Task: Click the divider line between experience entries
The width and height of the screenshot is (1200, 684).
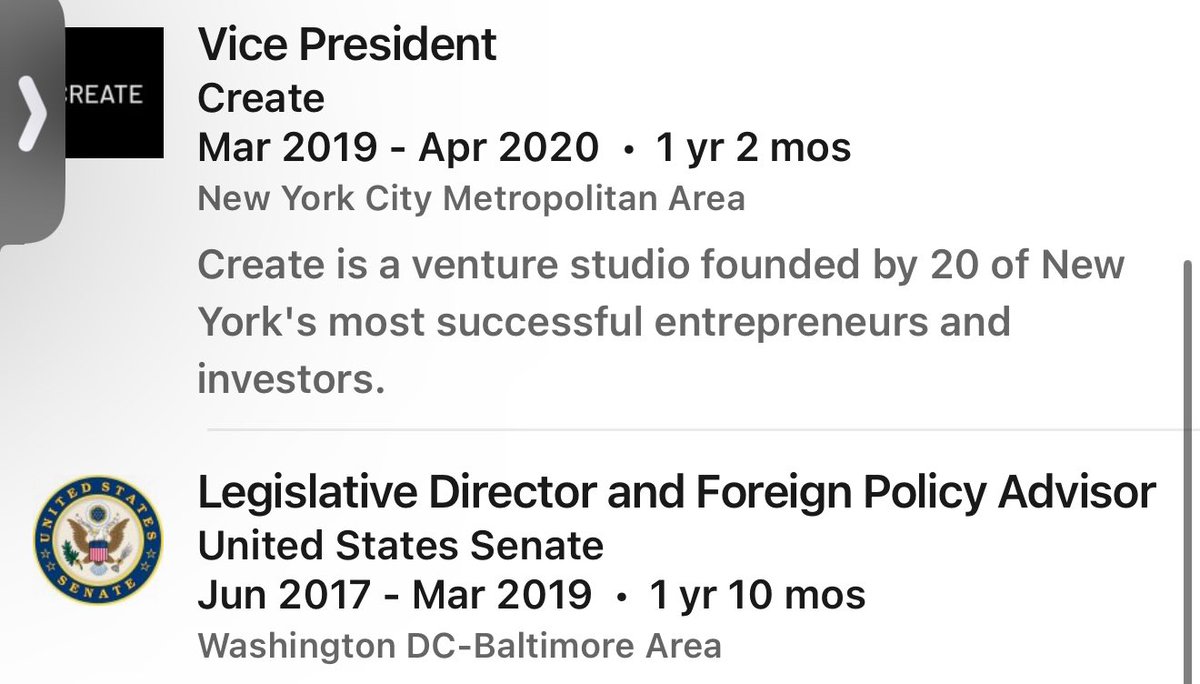Action: 700,429
